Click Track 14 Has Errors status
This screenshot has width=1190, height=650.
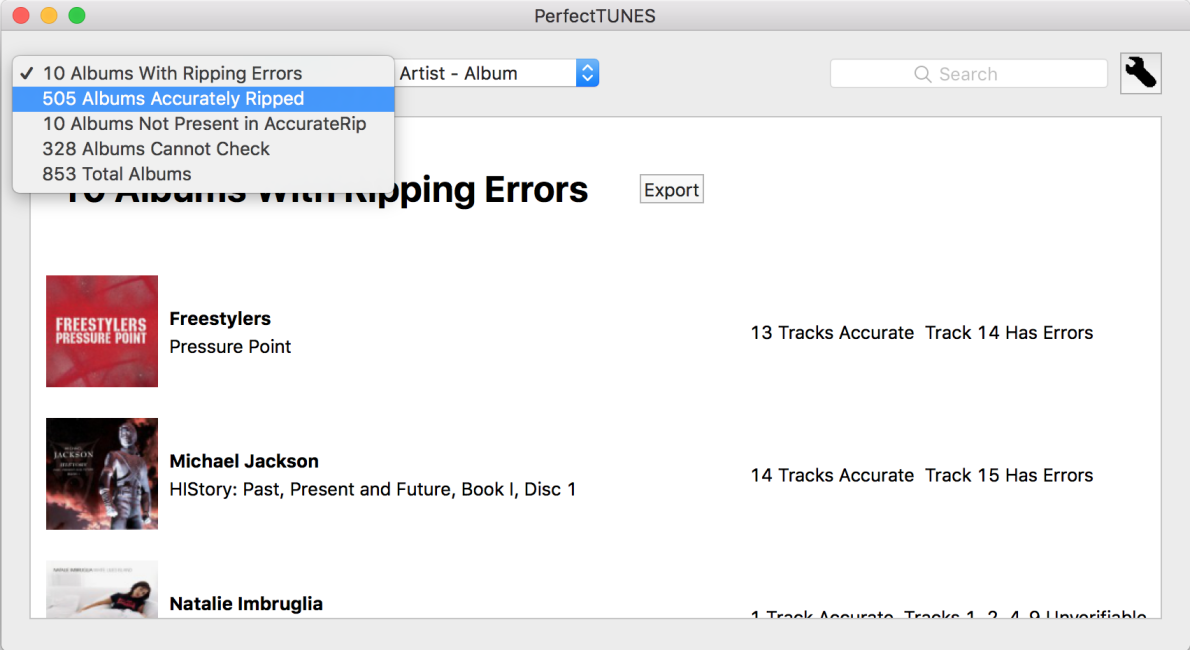tap(1009, 333)
